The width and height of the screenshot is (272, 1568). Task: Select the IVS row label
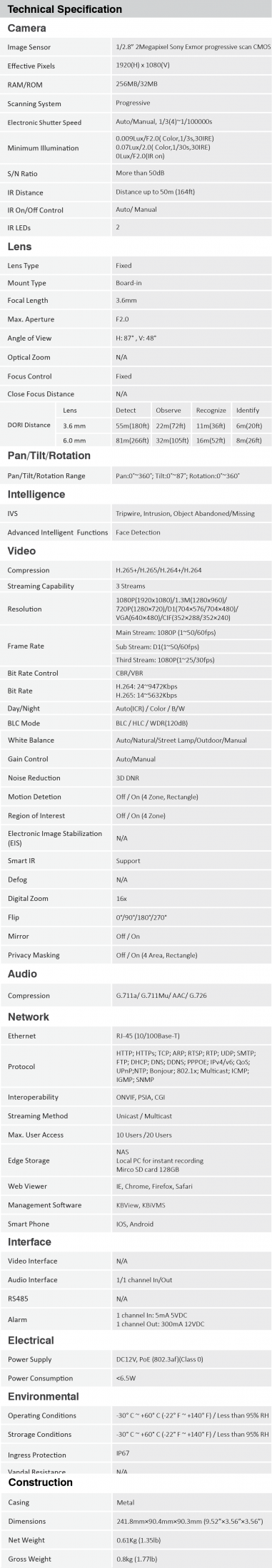click(x=13, y=513)
